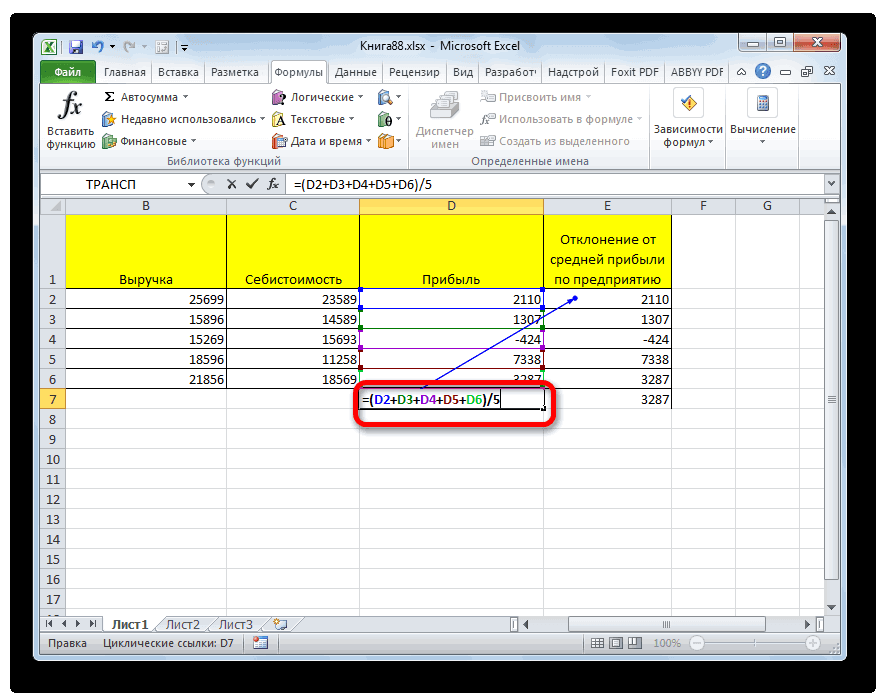
Task: Open the Name Box dropdown arrow
Action: (x=191, y=184)
